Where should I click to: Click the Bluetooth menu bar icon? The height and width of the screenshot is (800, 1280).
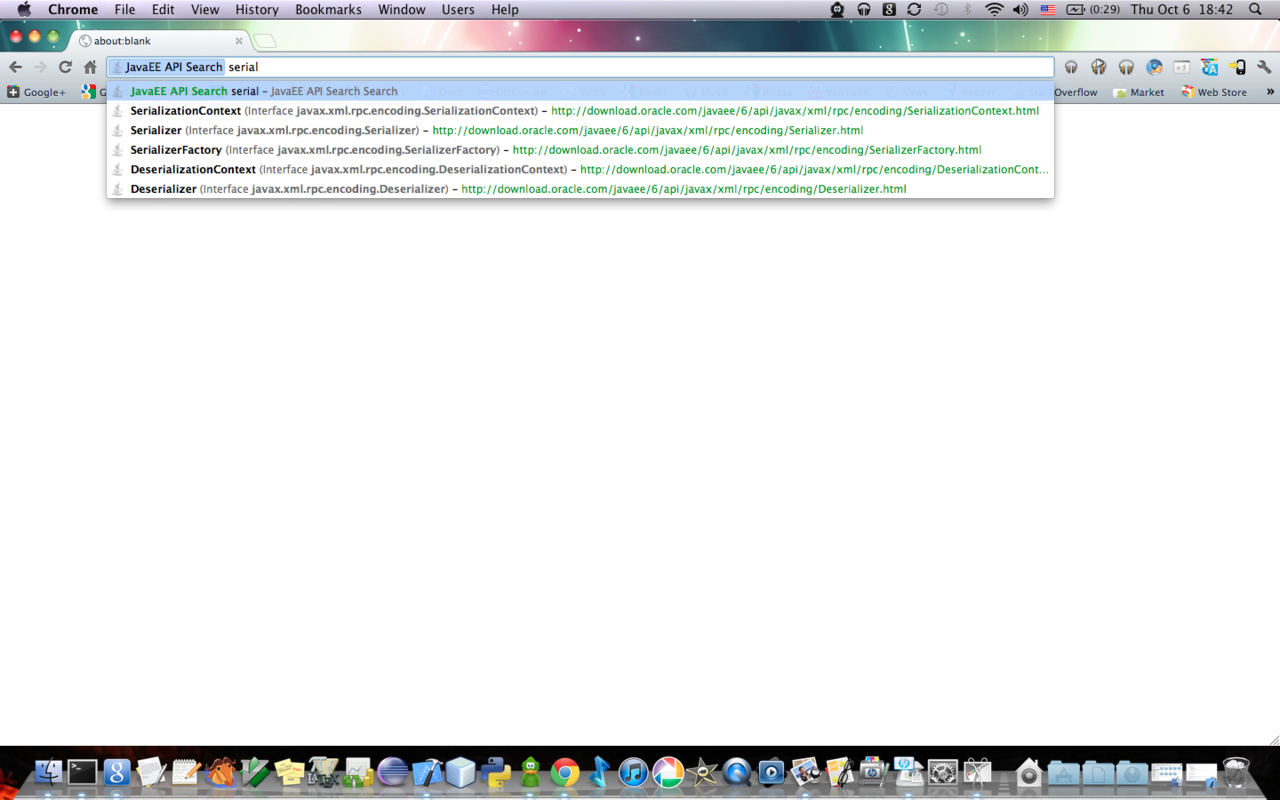[x=967, y=9]
